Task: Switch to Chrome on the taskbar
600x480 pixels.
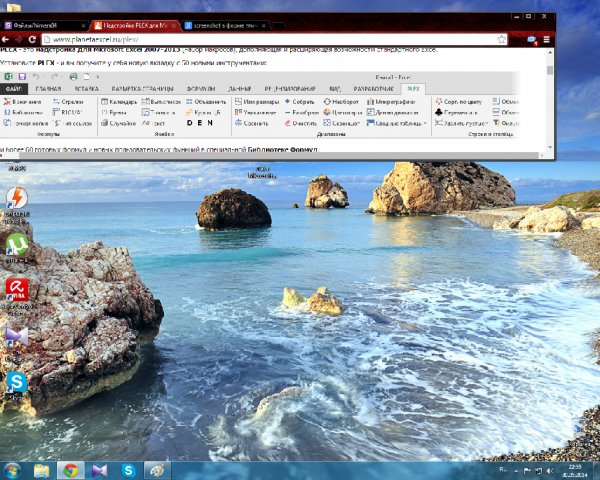Action: click(x=70, y=471)
